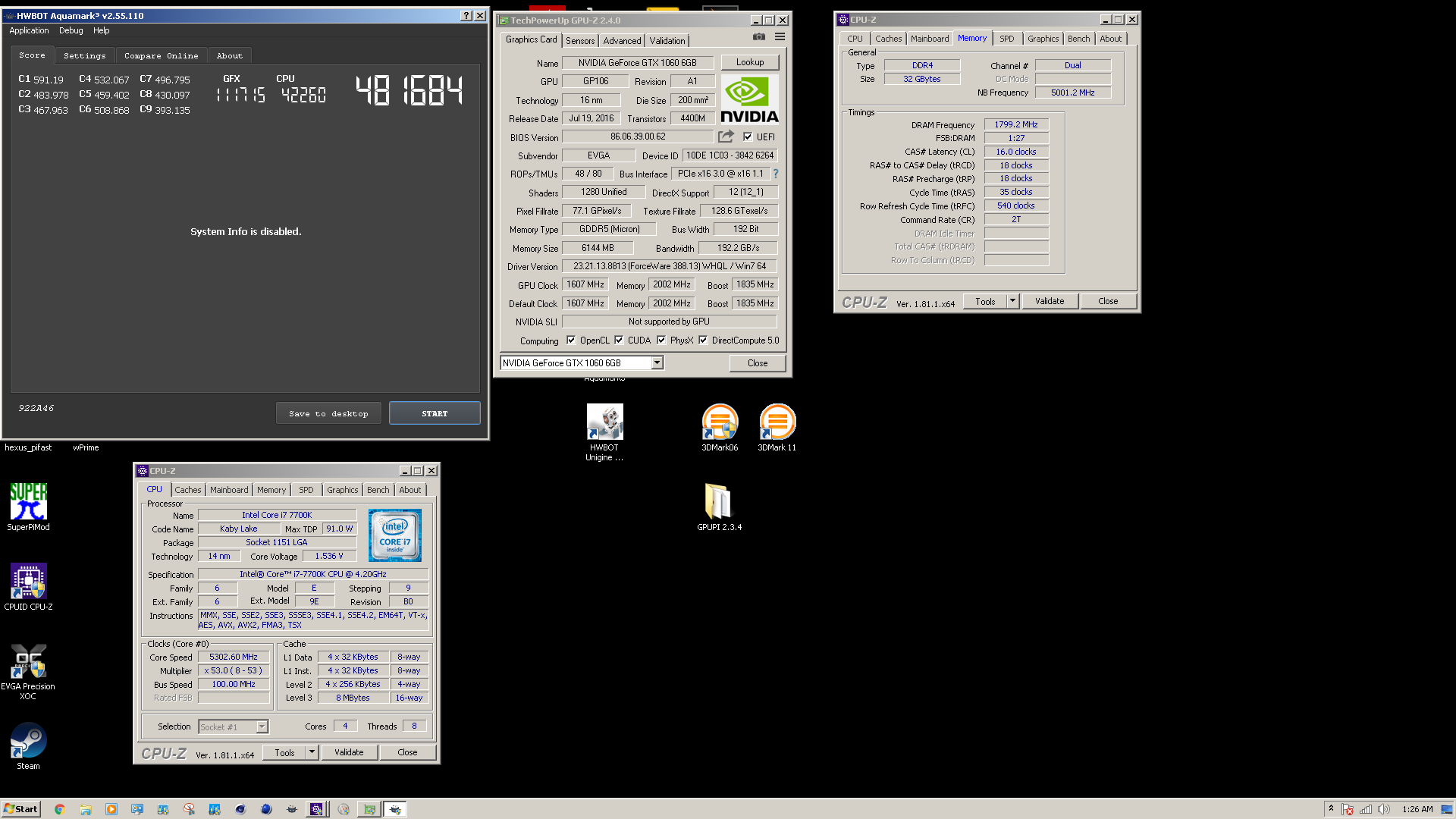The image size is (1456, 819).
Task: Open the 3DMark 11 desktop shortcut
Action: [777, 428]
